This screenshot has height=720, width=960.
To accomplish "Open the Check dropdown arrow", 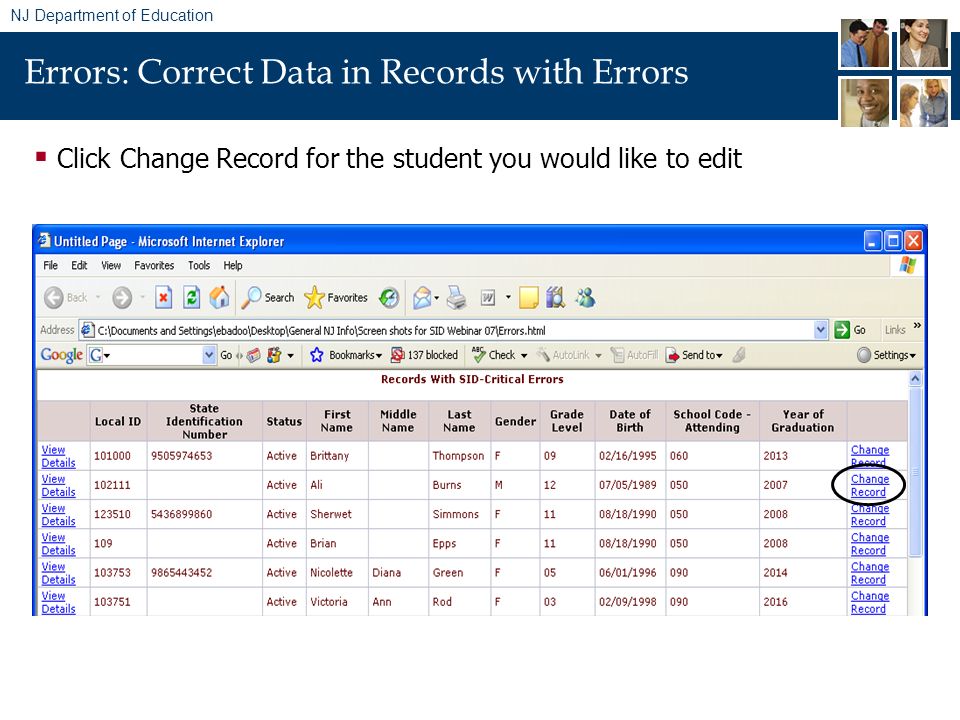I will tap(524, 356).
